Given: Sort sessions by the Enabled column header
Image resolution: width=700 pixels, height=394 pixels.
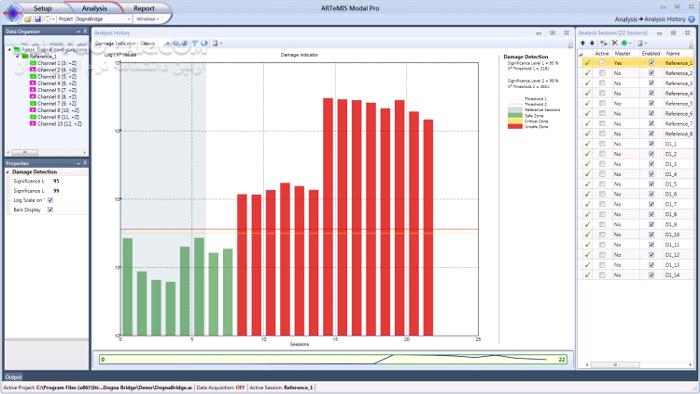Looking at the screenshot, I should pos(651,53).
